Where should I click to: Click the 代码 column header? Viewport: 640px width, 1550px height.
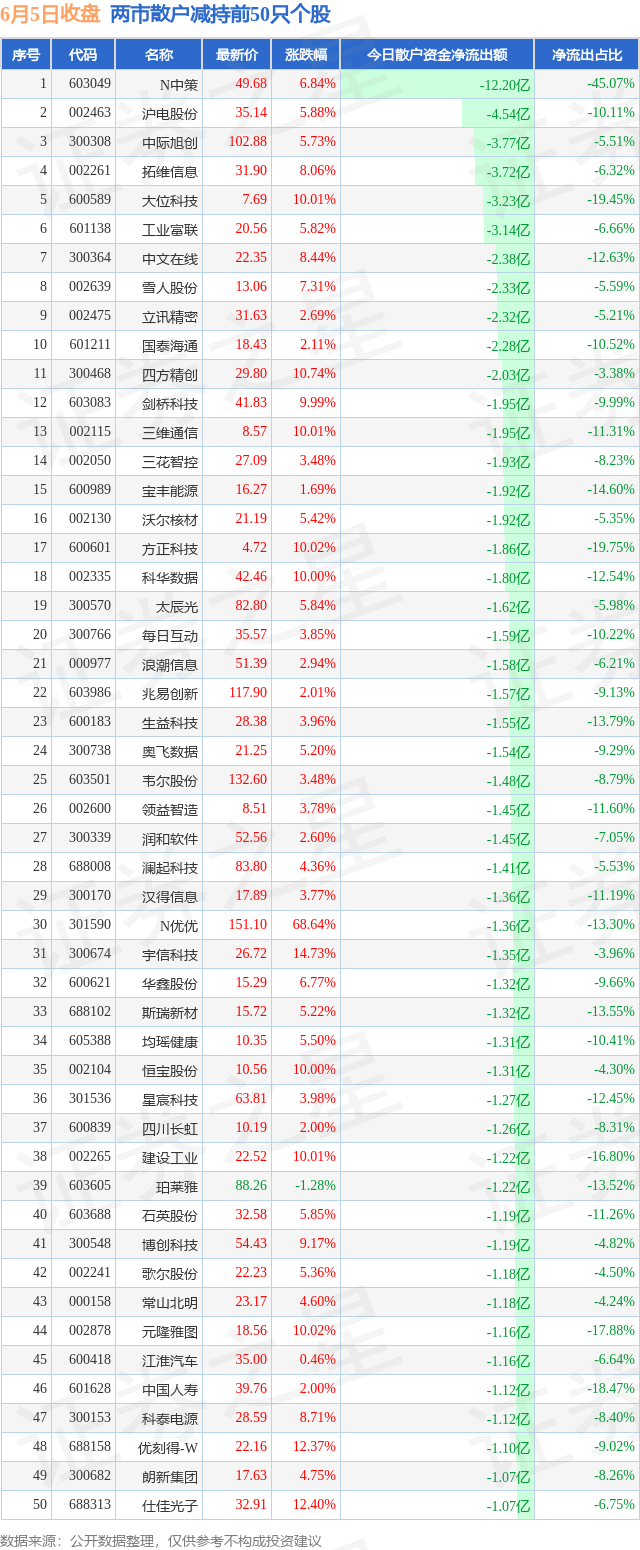tap(83, 55)
